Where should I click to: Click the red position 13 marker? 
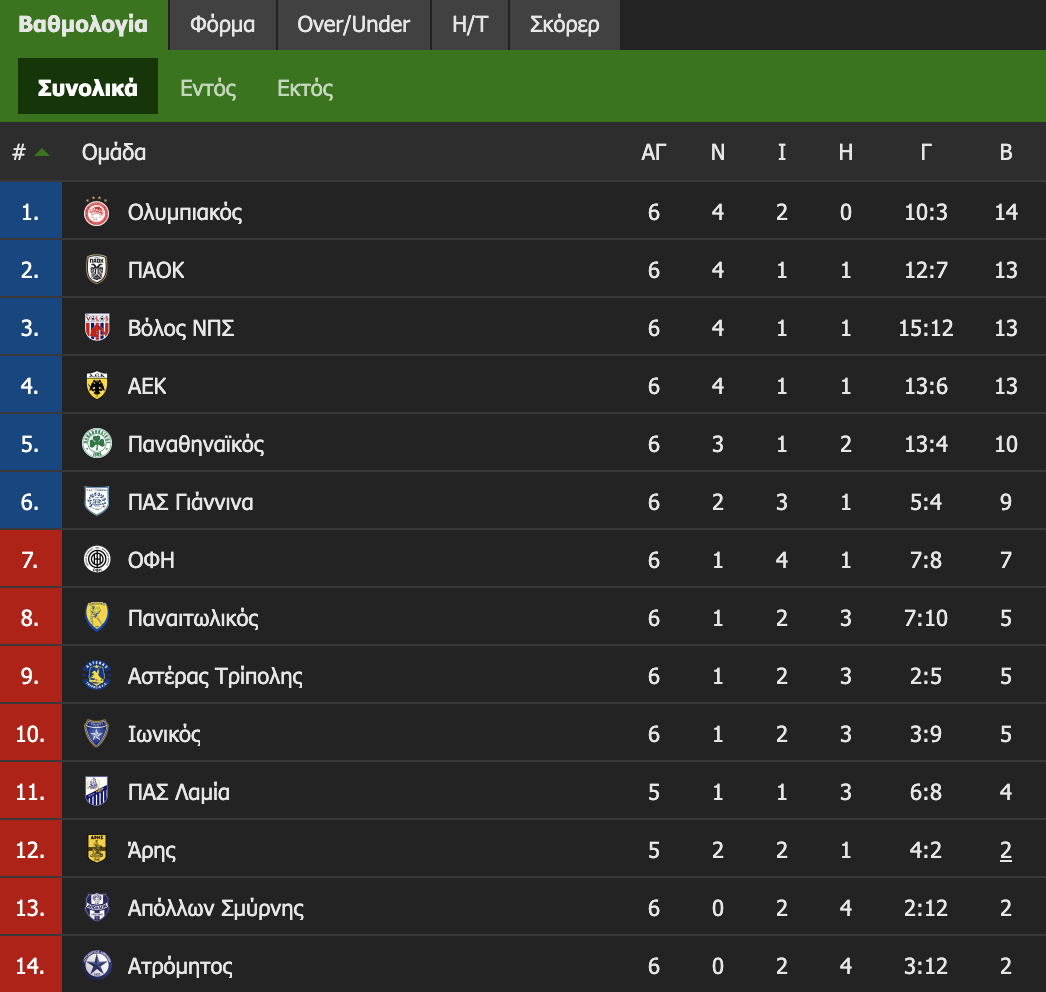point(31,908)
